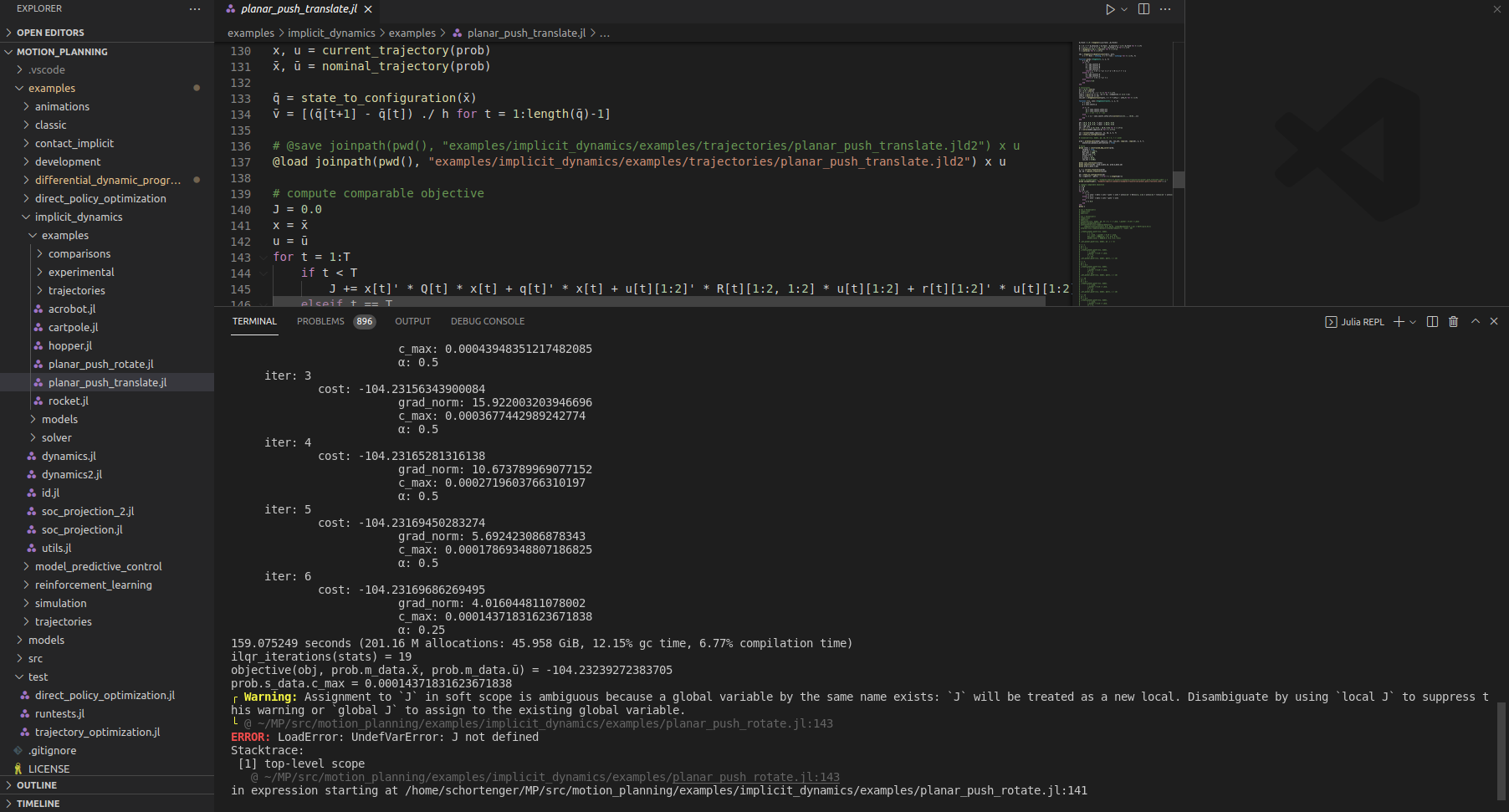Open planar_push_rotate.jl file
The width and height of the screenshot is (1509, 812).
tap(107, 365)
